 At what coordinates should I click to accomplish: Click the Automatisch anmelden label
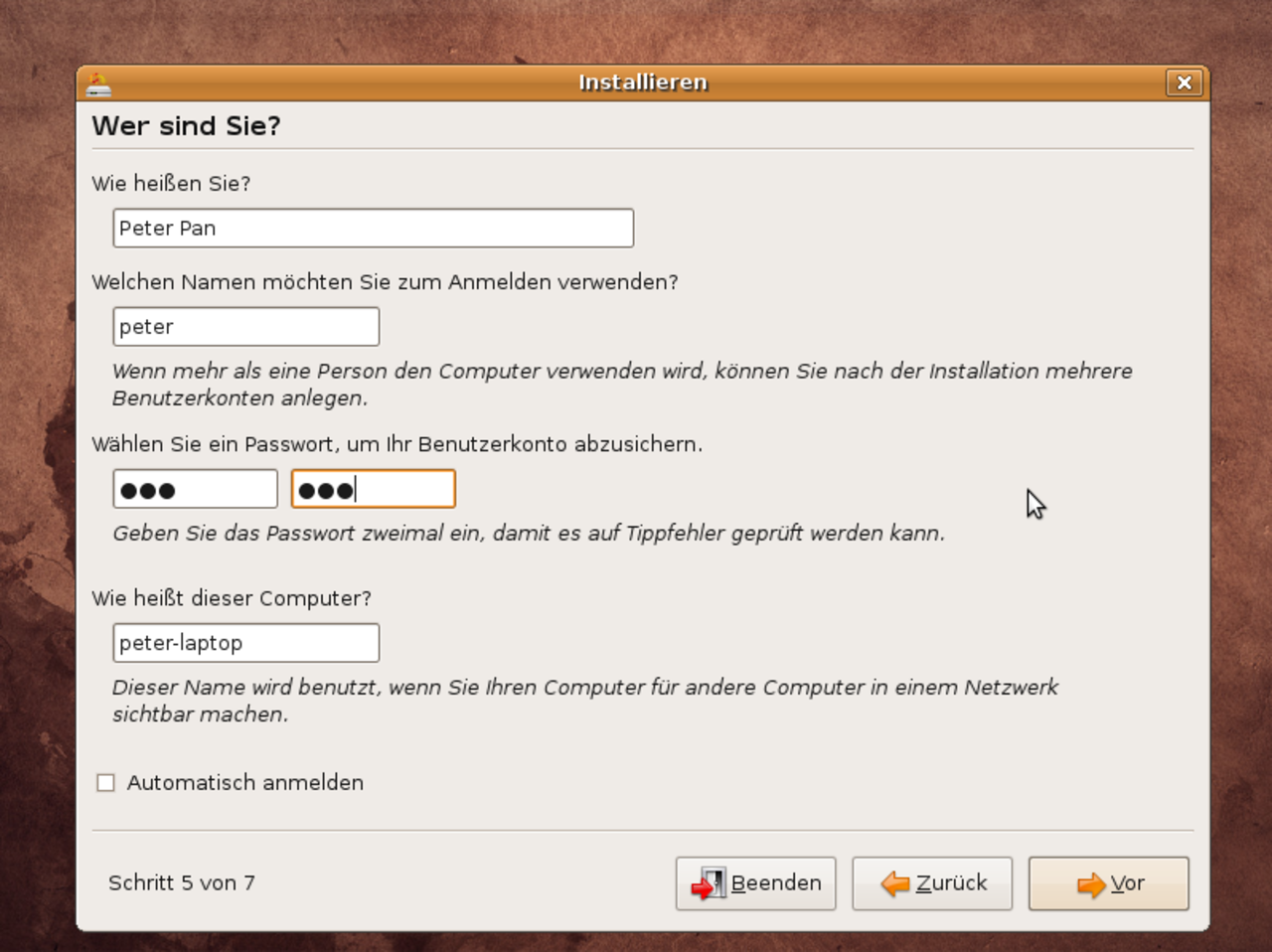[245, 783]
